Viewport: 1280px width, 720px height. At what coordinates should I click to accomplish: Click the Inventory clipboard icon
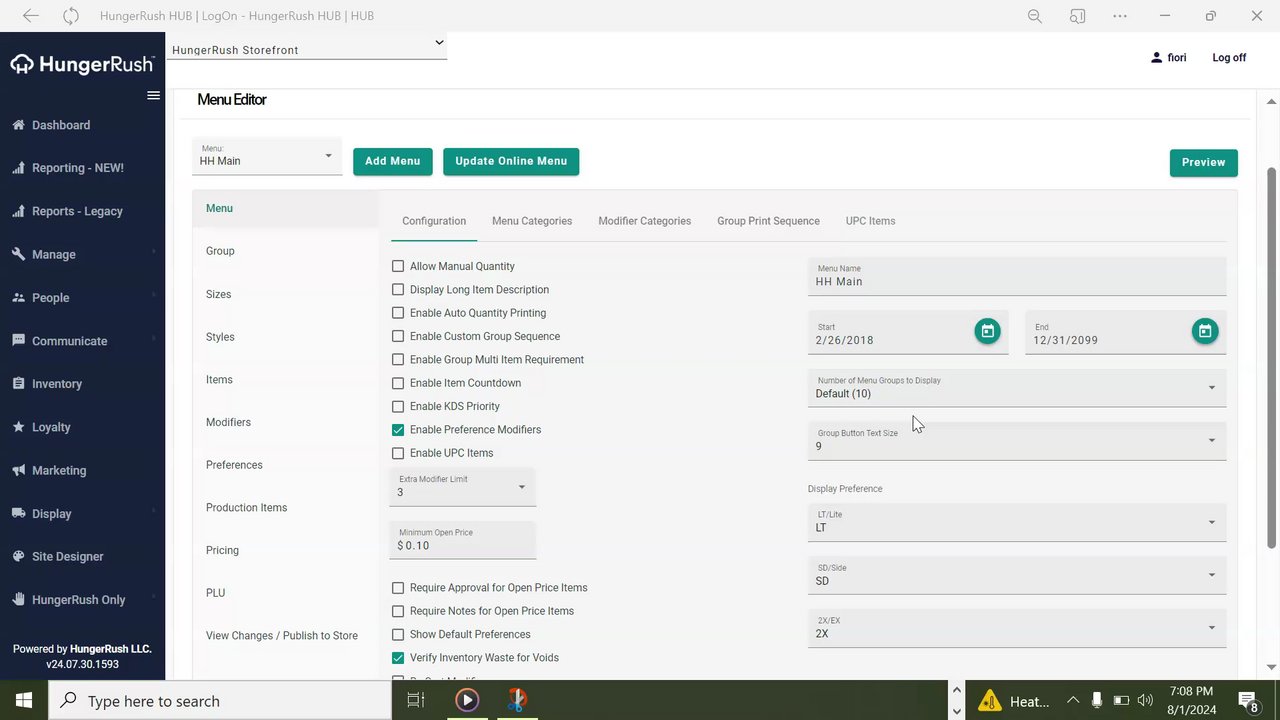coord(18,383)
